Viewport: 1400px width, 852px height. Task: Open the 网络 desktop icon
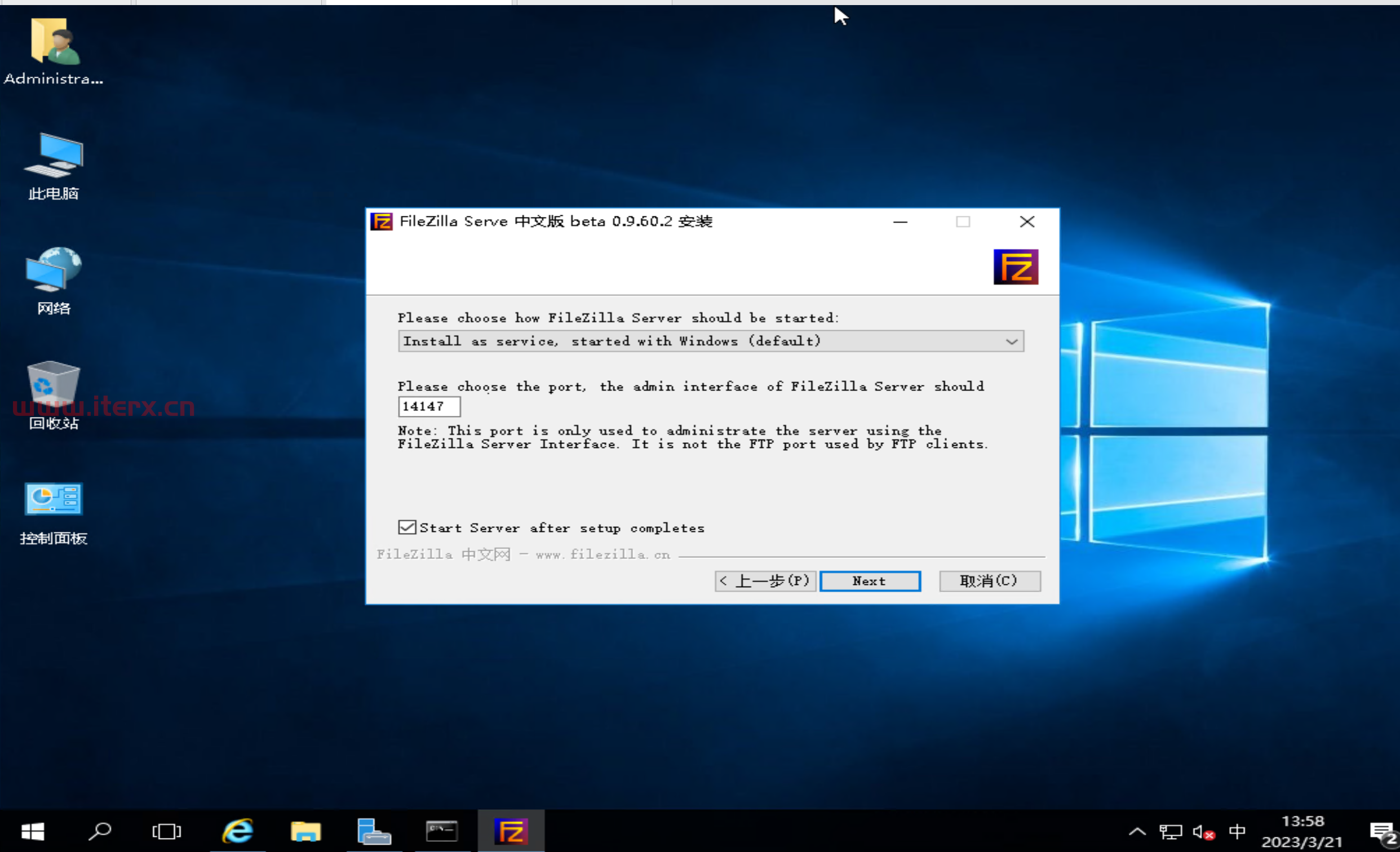coord(54,281)
